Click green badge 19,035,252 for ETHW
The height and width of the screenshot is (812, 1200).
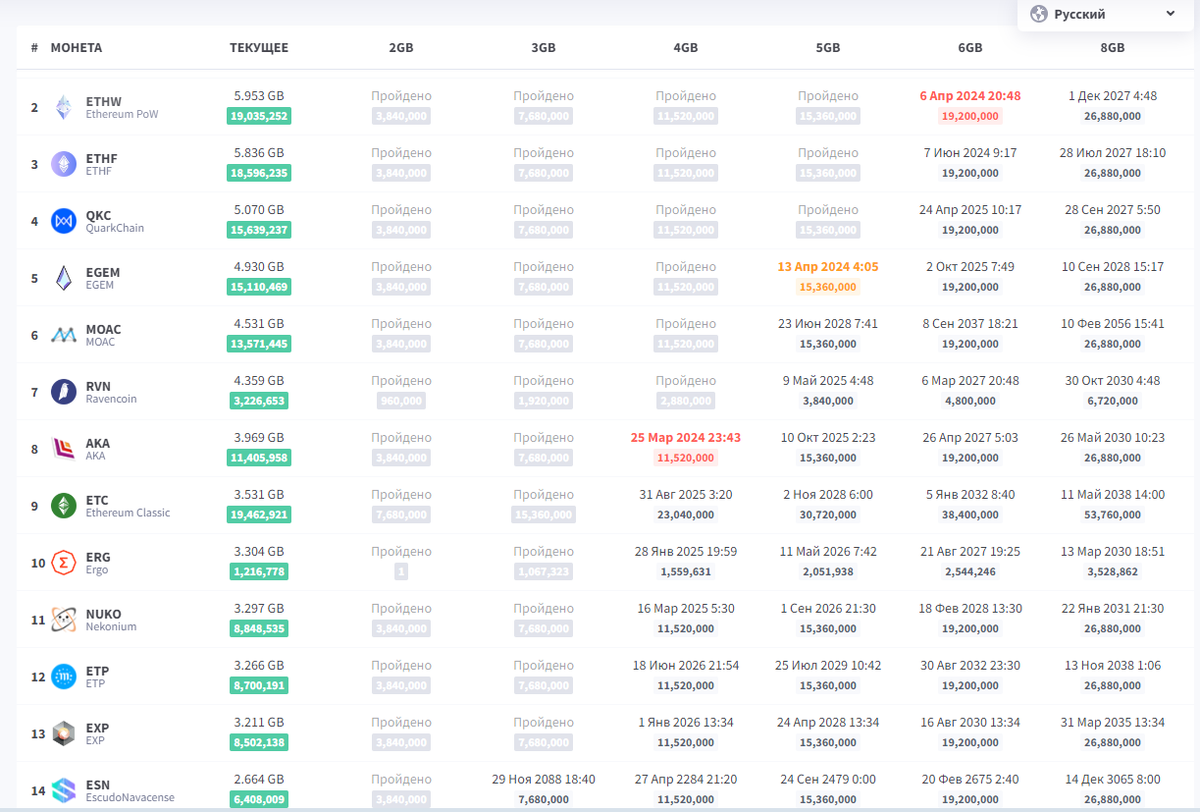click(259, 116)
